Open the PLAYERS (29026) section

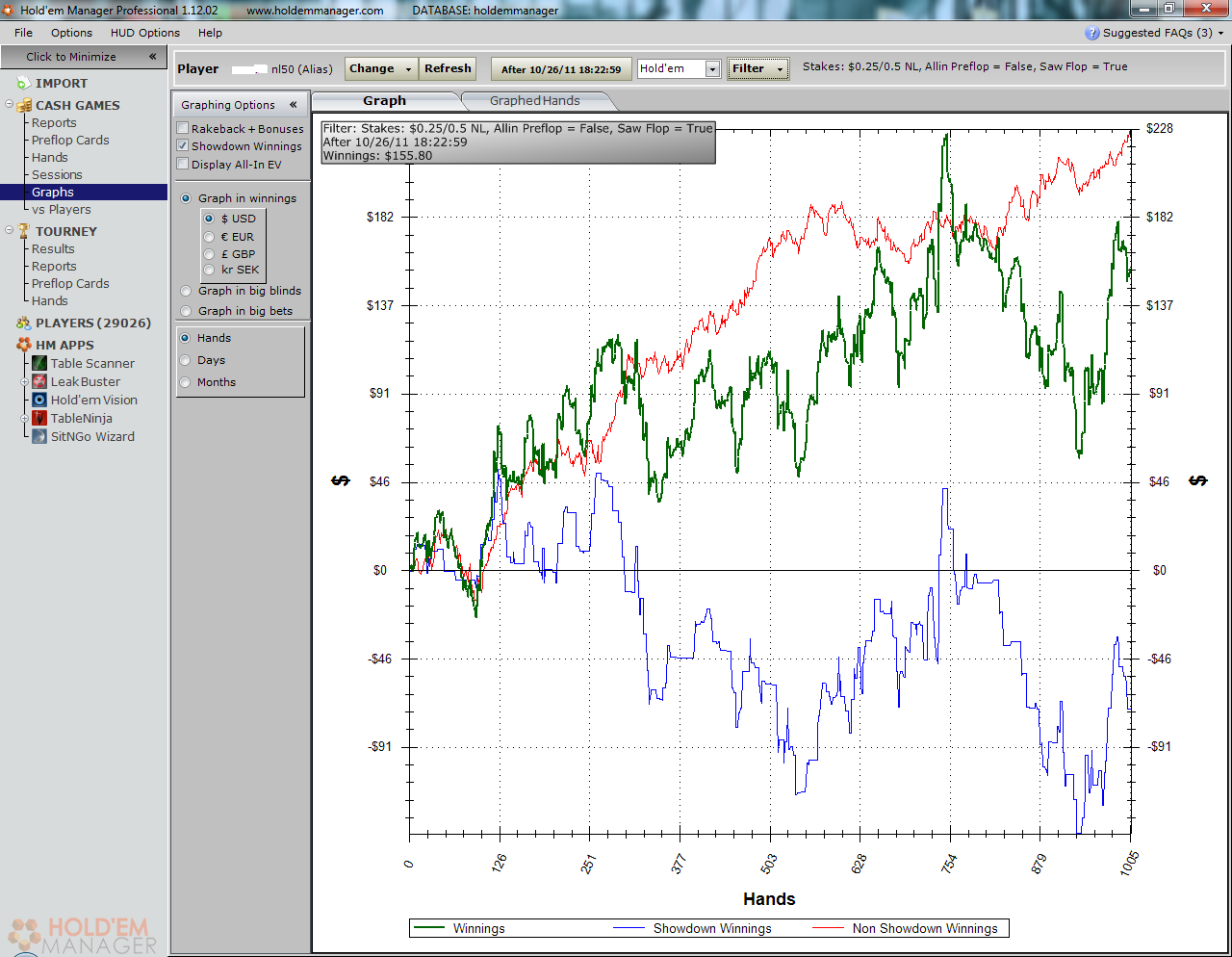point(93,323)
